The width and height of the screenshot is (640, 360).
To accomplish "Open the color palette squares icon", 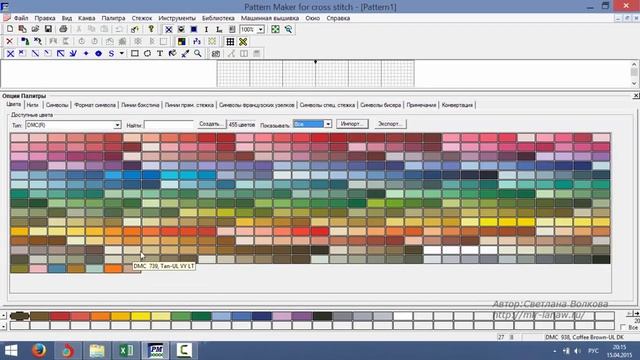I will [181, 42].
